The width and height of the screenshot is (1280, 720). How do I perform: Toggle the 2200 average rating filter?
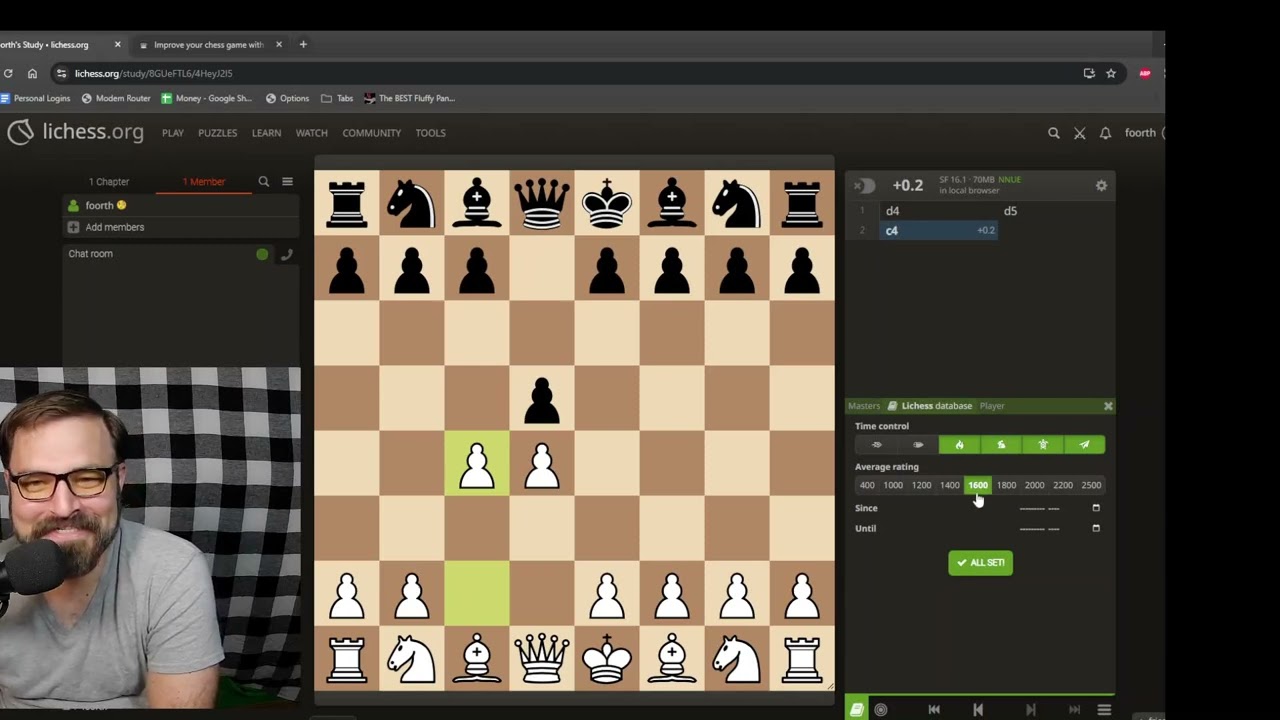click(1063, 486)
